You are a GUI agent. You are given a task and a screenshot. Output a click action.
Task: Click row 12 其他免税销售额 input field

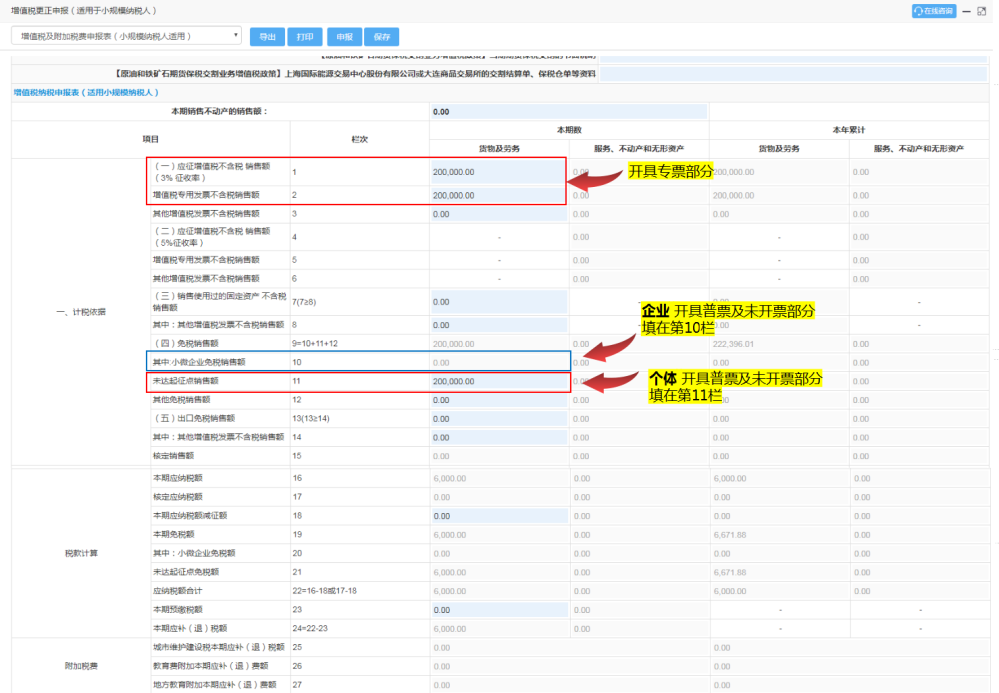pos(498,400)
